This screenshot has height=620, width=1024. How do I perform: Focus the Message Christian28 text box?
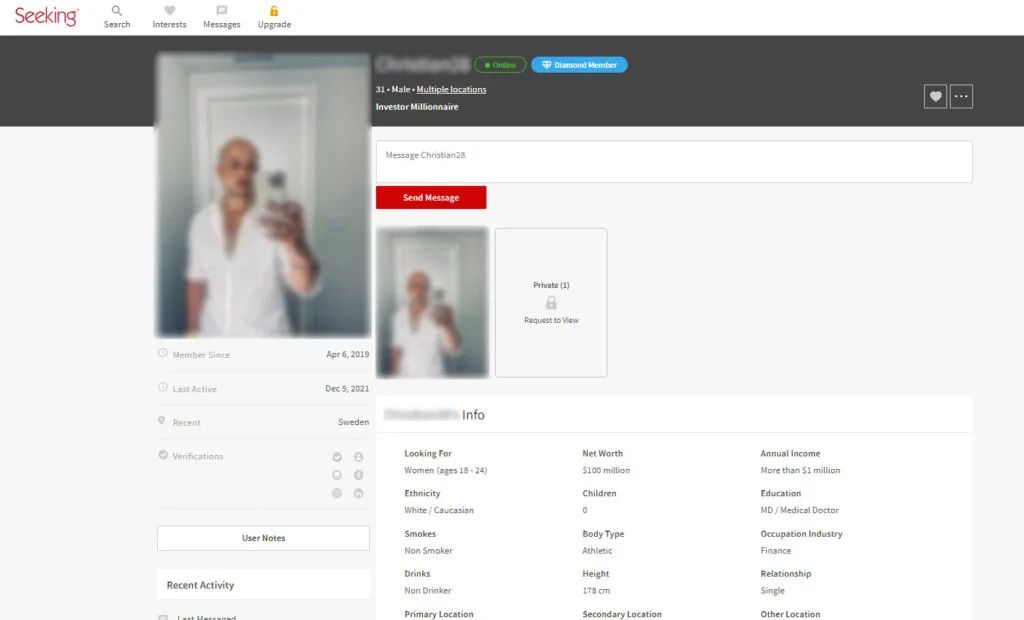(674, 161)
